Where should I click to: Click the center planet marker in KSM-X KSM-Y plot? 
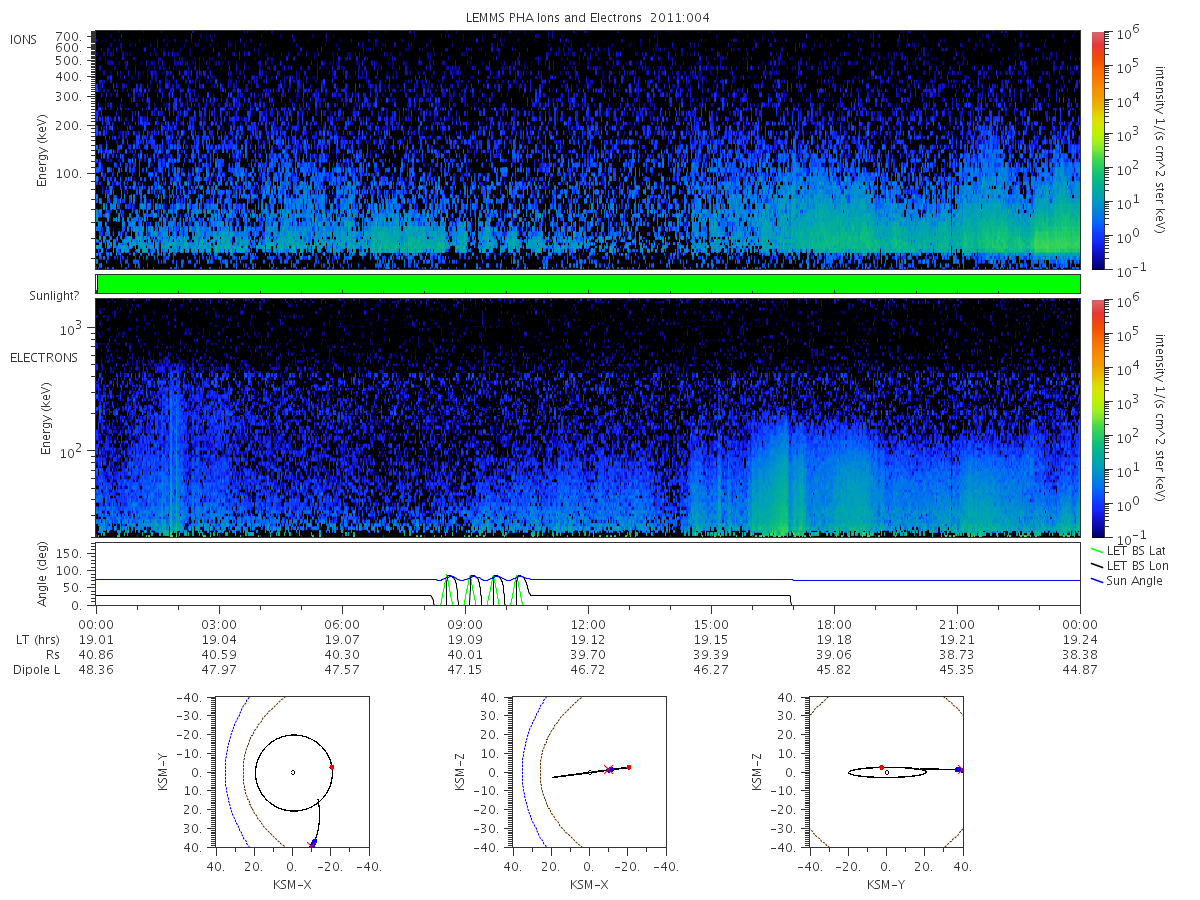[x=293, y=772]
